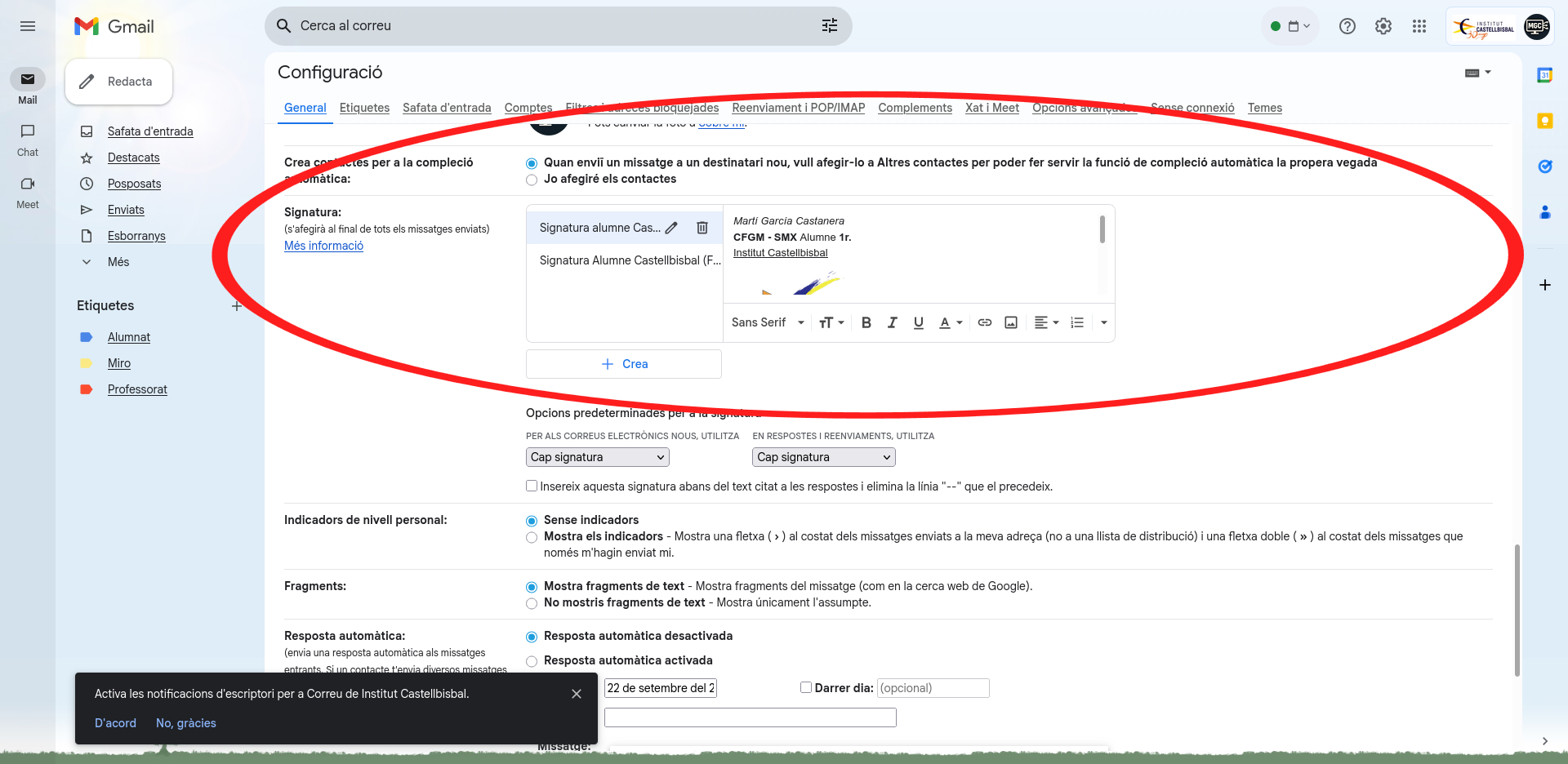Click the Bold formatting icon in signature editor
The width and height of the screenshot is (1568, 764).
[866, 322]
